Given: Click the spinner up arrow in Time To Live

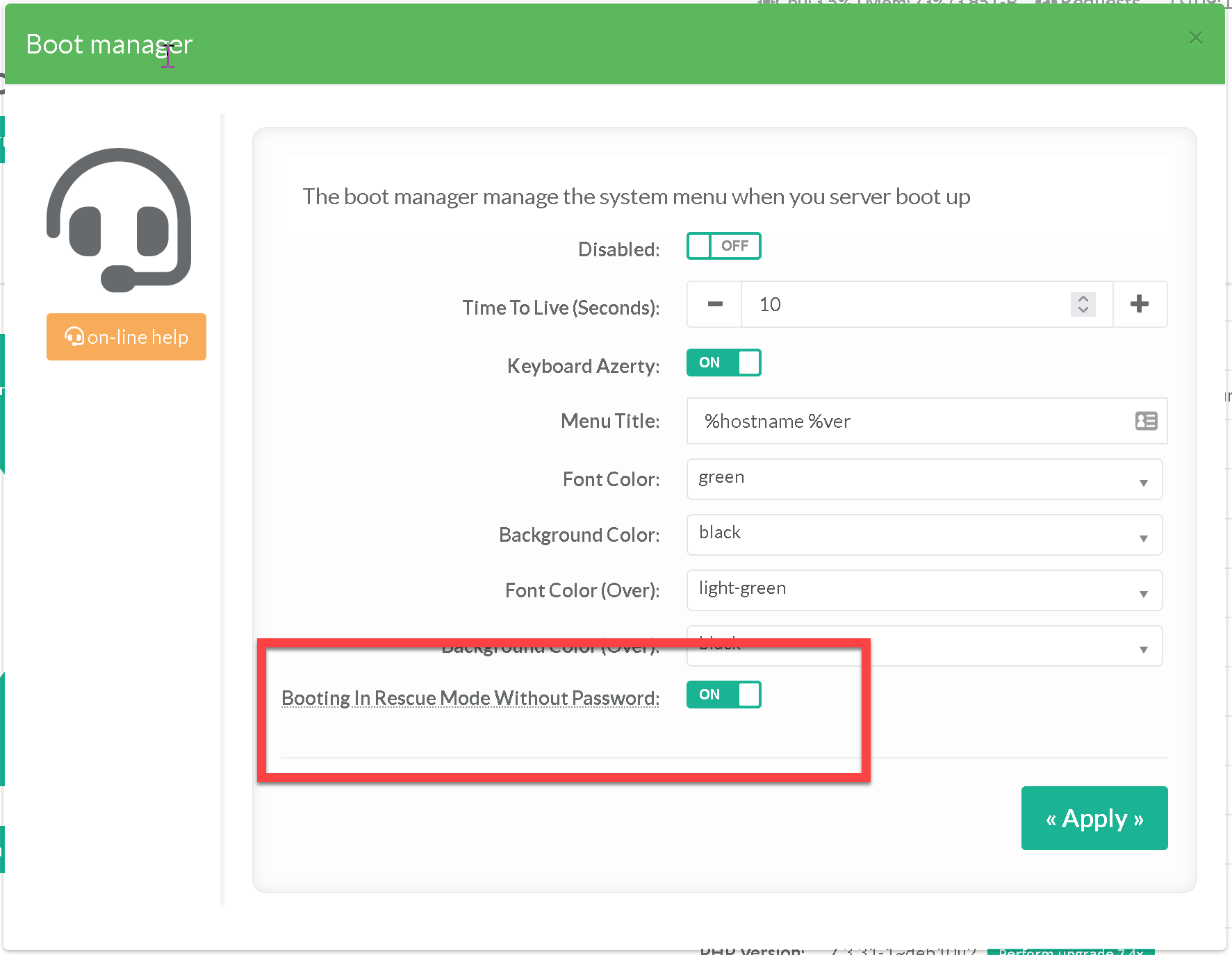Looking at the screenshot, I should coord(1083,298).
